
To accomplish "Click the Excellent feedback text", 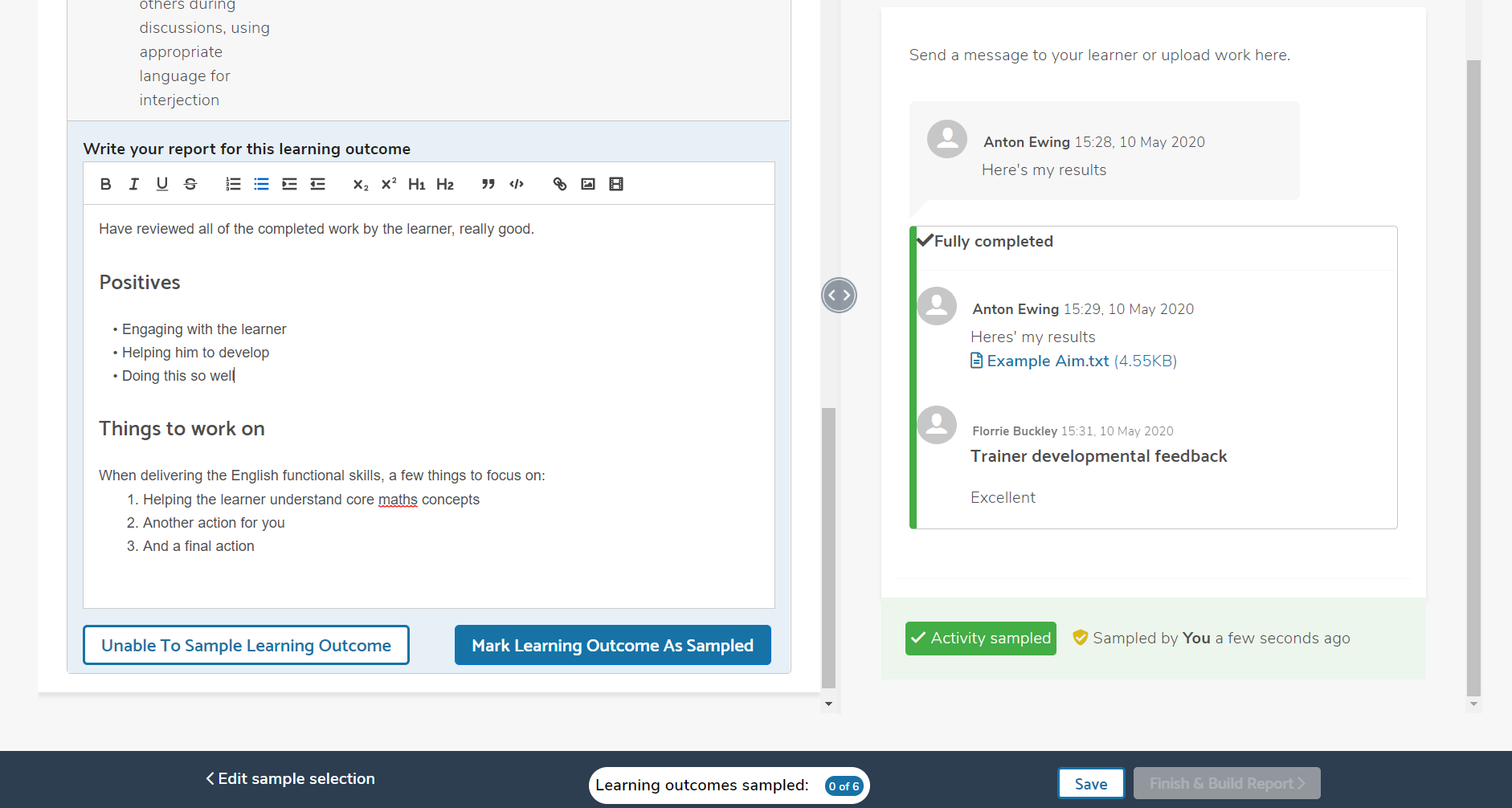I will click(1003, 497).
